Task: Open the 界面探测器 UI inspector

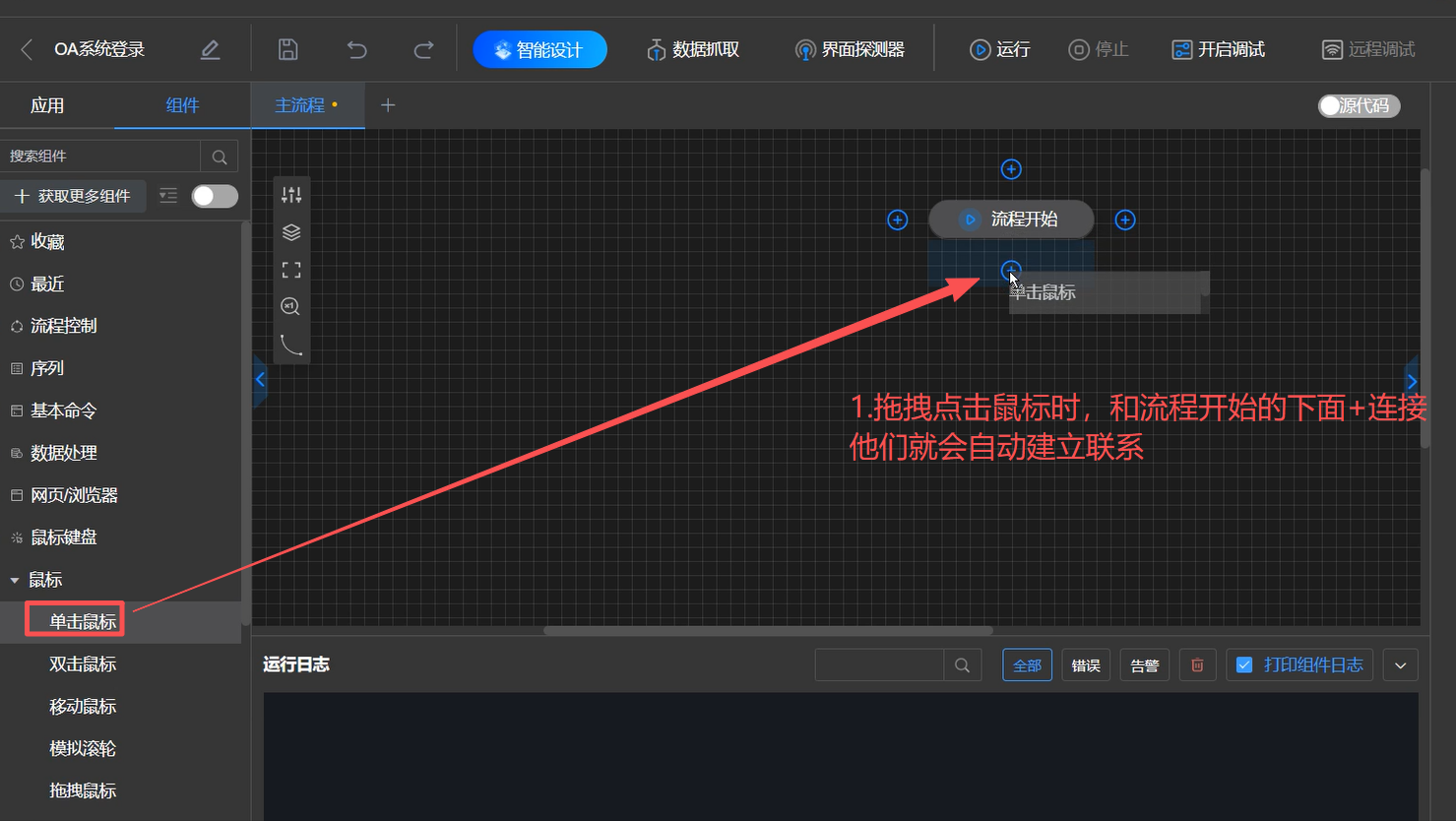Action: tap(850, 49)
